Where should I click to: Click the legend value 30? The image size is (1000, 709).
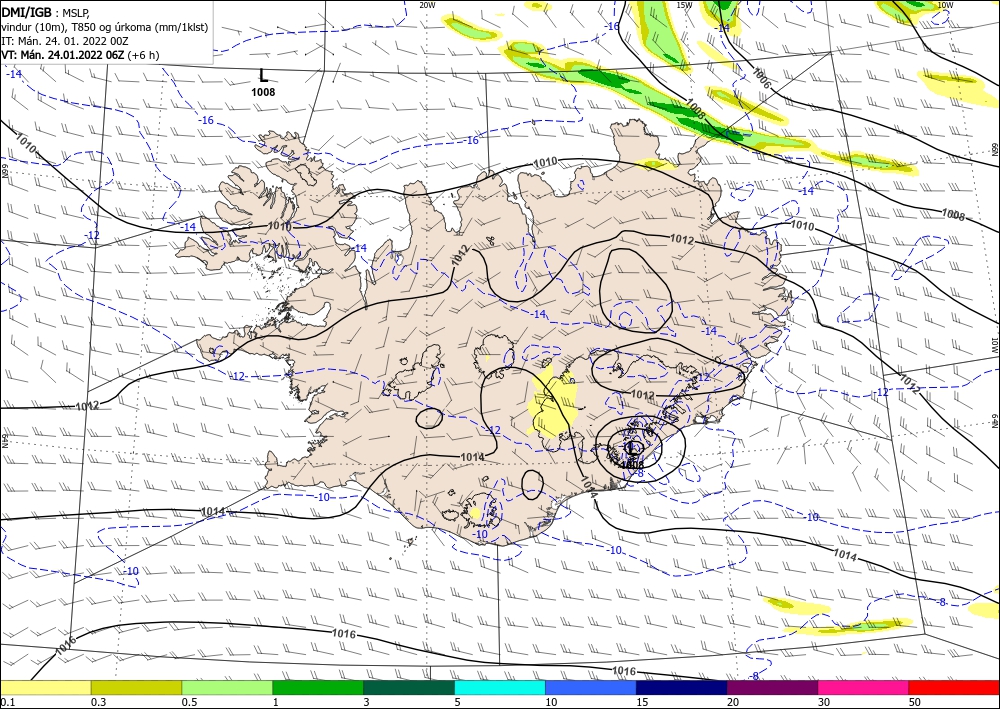click(x=823, y=702)
